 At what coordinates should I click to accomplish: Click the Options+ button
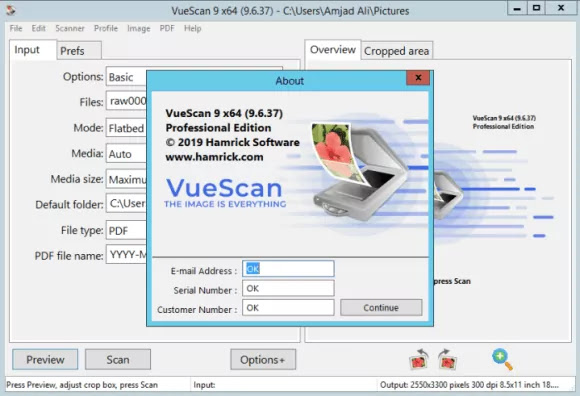[x=263, y=359]
